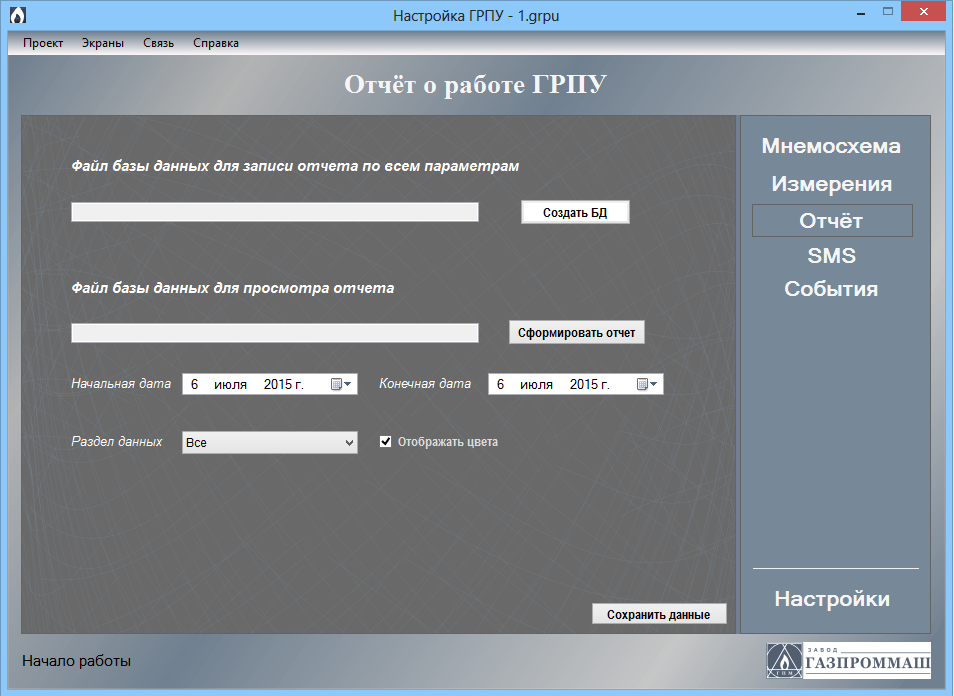Open calendar icon for Начальная дата
Image resolution: width=954 pixels, height=696 pixels.
342,384
